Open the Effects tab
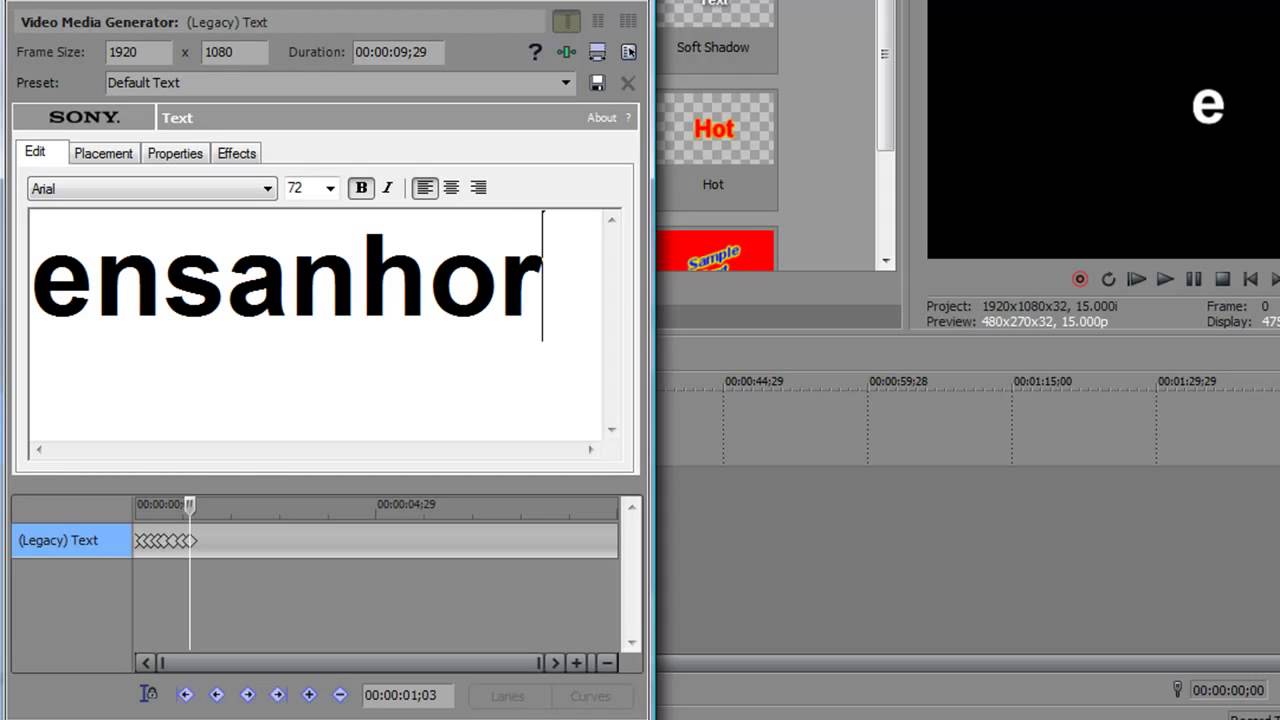Image resolution: width=1280 pixels, height=720 pixels. click(237, 153)
